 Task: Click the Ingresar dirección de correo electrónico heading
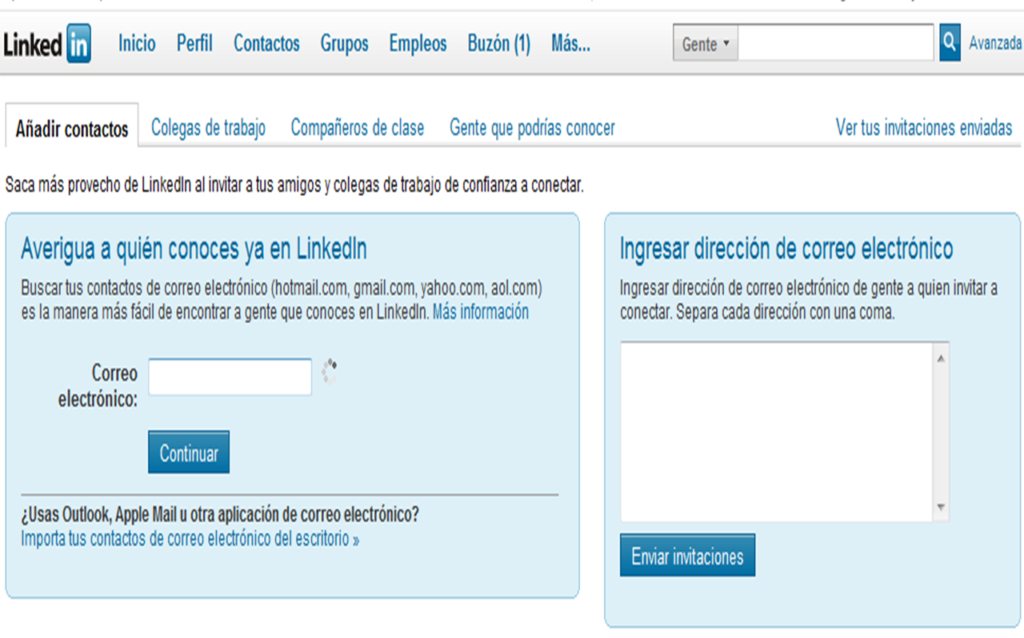[786, 249]
